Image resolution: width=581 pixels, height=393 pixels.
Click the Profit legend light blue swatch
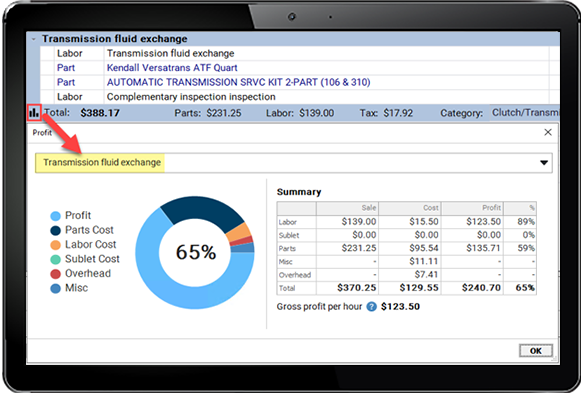click(x=55, y=216)
